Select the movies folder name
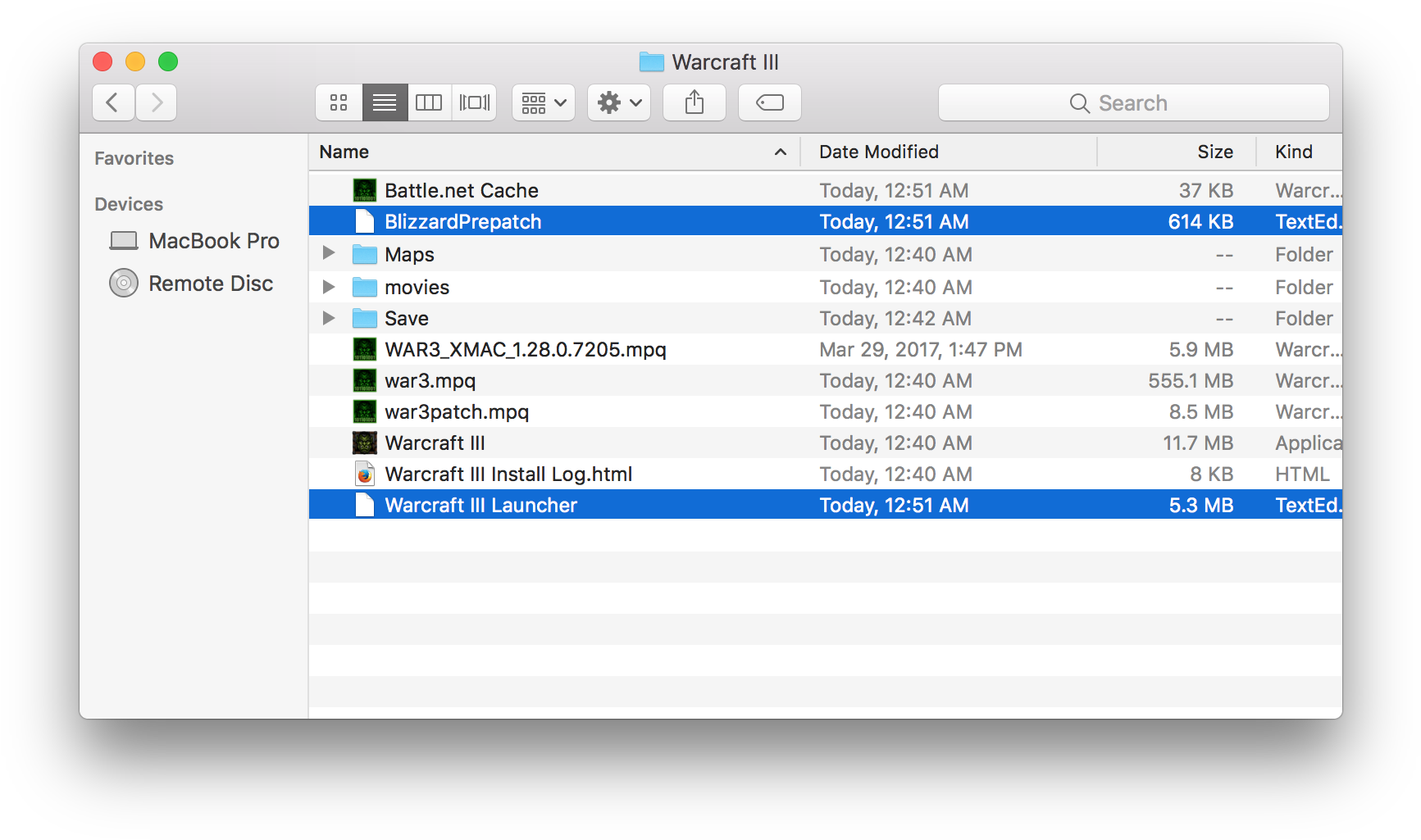The width and height of the screenshot is (1421, 840). 417,287
